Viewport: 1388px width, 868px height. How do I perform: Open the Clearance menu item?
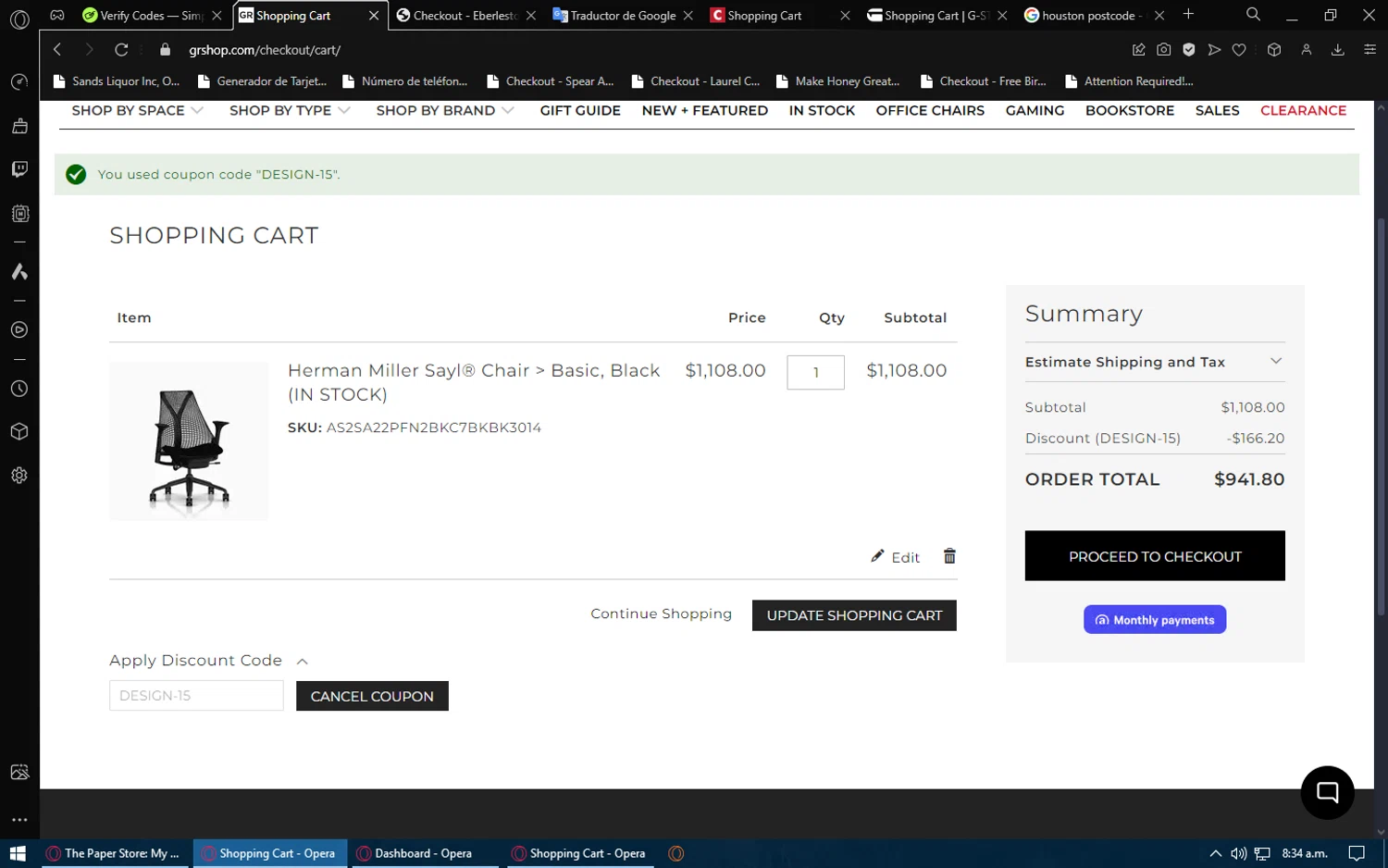(x=1303, y=110)
